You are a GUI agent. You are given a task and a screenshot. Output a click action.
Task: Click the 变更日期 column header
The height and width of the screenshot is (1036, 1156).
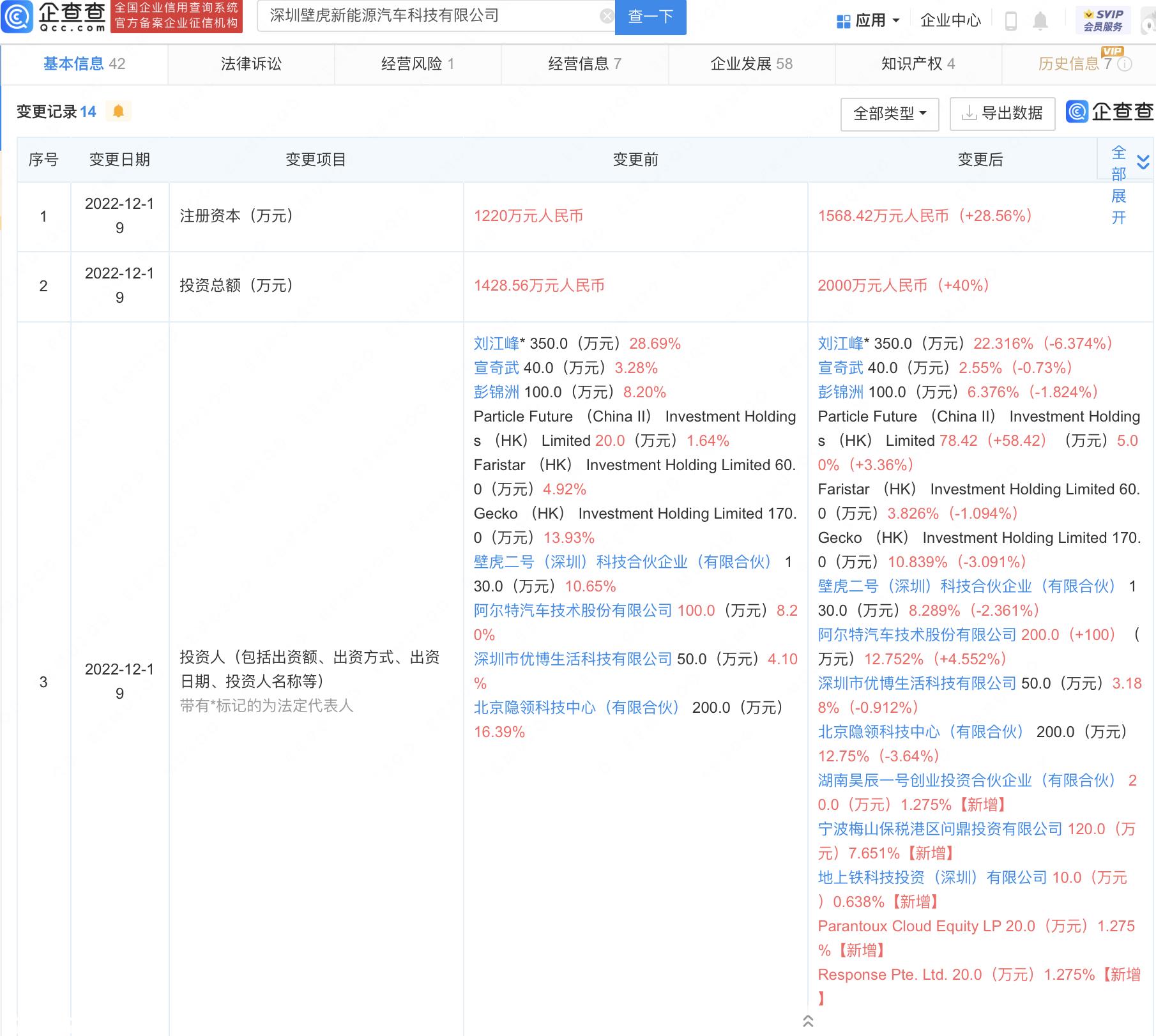[x=119, y=160]
